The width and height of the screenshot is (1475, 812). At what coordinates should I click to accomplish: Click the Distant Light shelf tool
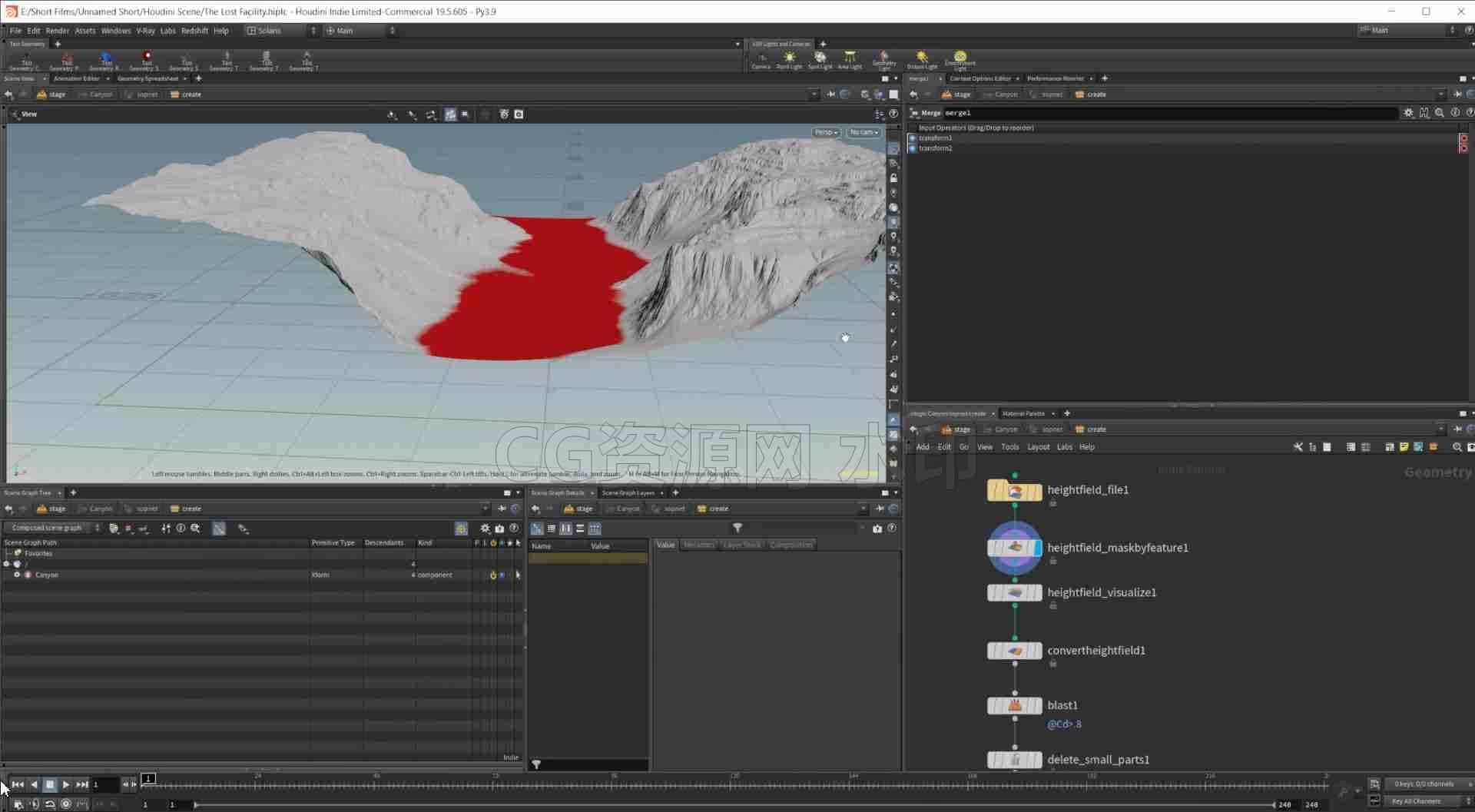coord(922,60)
